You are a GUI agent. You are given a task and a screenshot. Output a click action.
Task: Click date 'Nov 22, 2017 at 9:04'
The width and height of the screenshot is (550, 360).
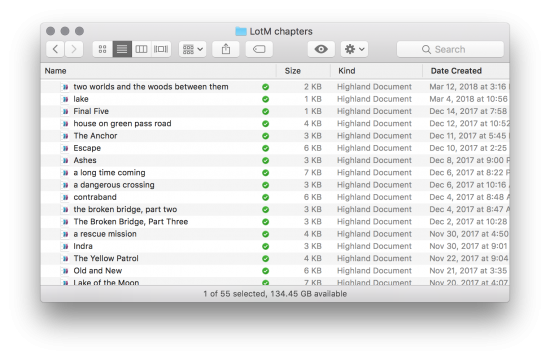click(469, 259)
